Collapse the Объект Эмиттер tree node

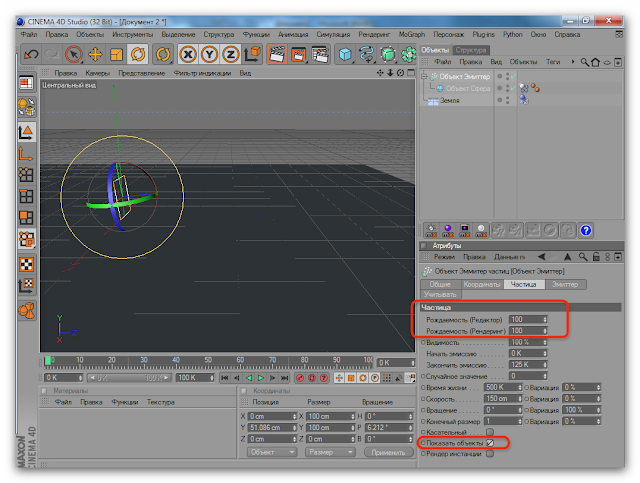point(424,76)
